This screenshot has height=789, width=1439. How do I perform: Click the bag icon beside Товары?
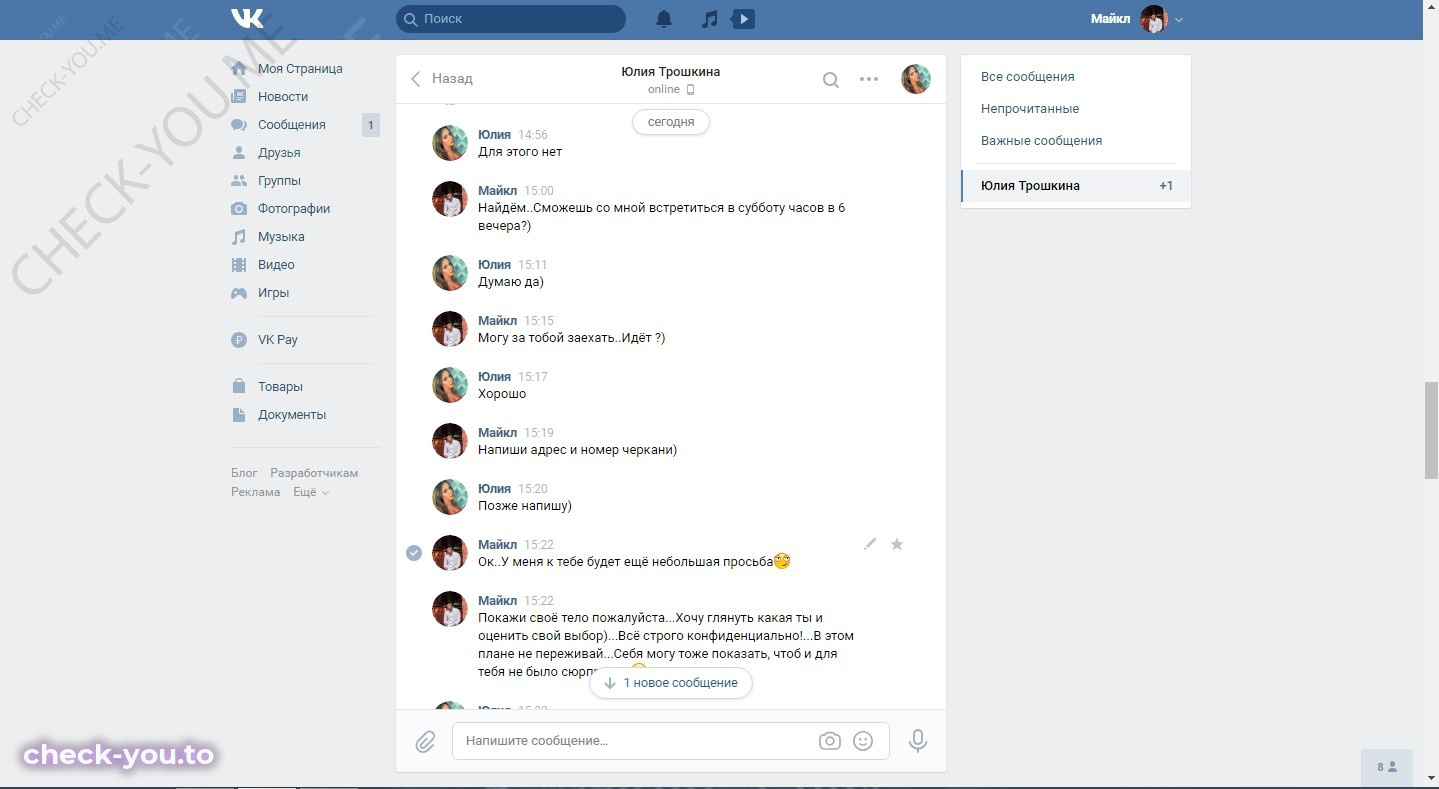[x=239, y=386]
